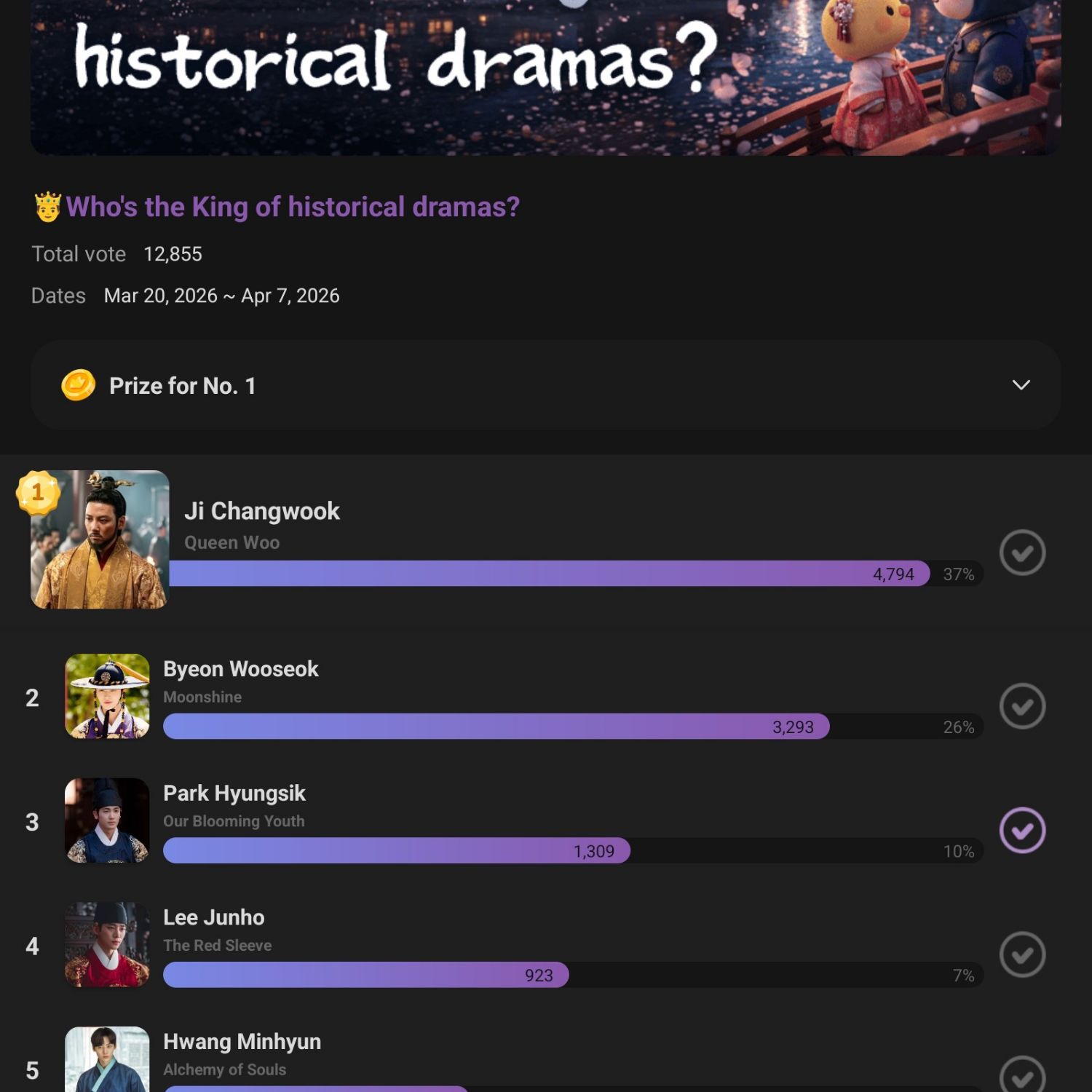Open the Prize for No. 1 section
The width and height of the screenshot is (1092, 1092).
[182, 386]
